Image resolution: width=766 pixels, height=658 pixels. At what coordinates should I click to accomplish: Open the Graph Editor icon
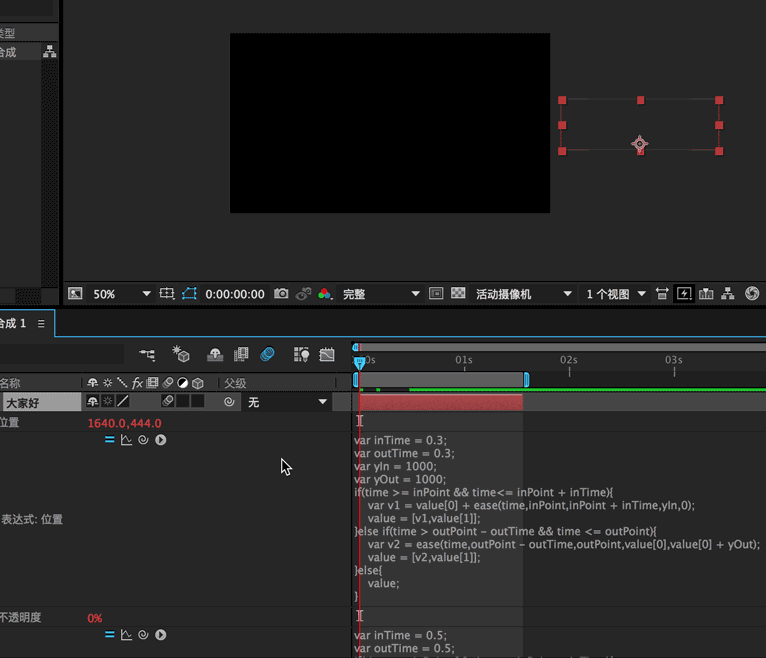(327, 354)
